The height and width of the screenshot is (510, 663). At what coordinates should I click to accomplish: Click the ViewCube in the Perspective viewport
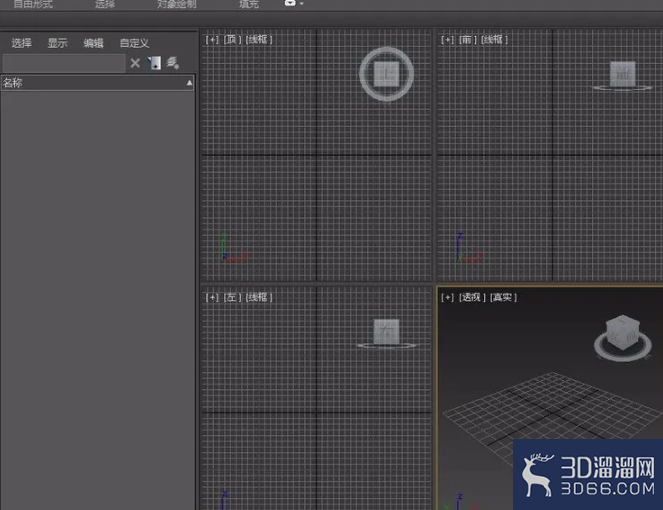point(622,332)
